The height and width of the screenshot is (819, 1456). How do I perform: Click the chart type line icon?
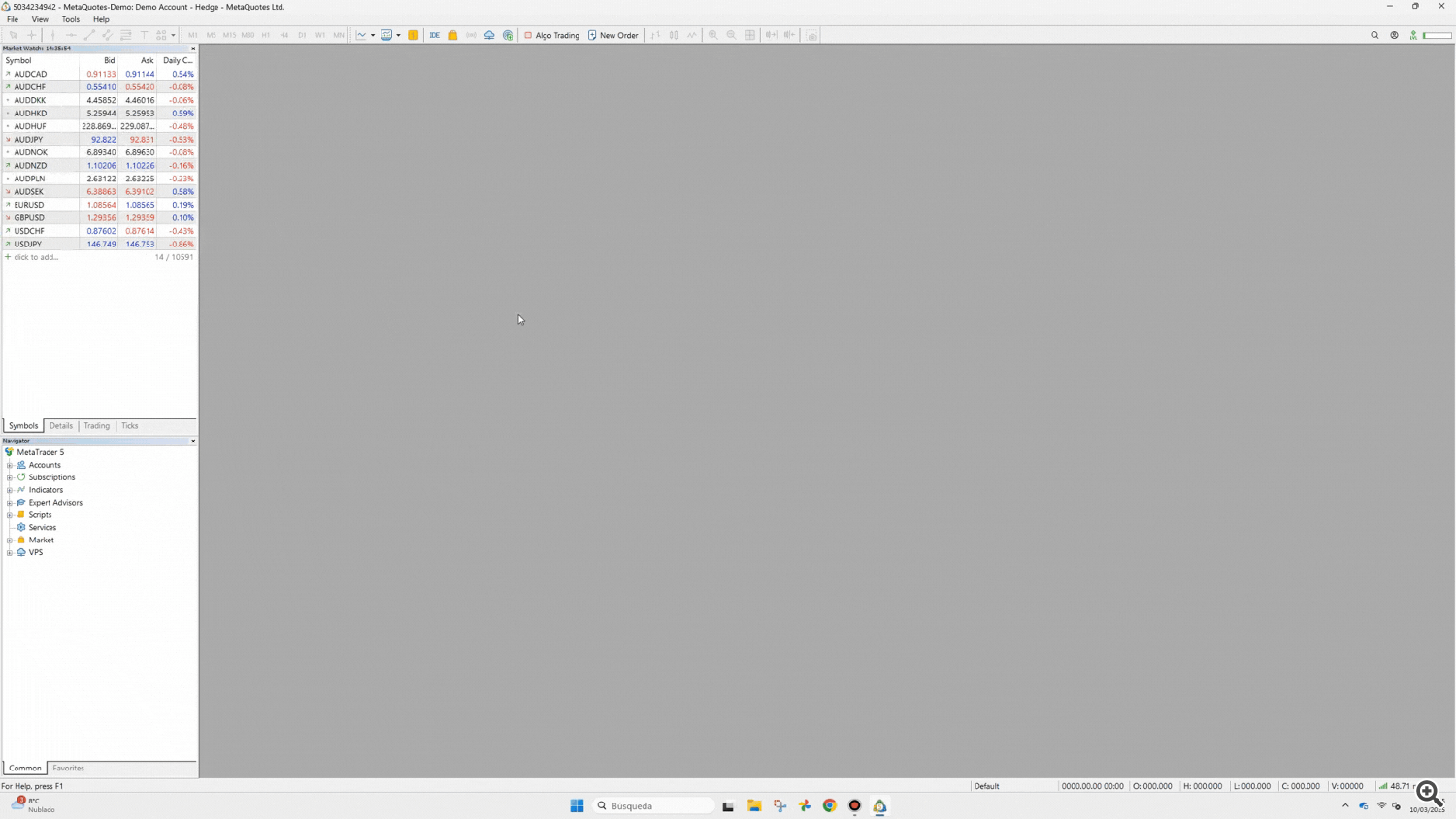(x=361, y=35)
